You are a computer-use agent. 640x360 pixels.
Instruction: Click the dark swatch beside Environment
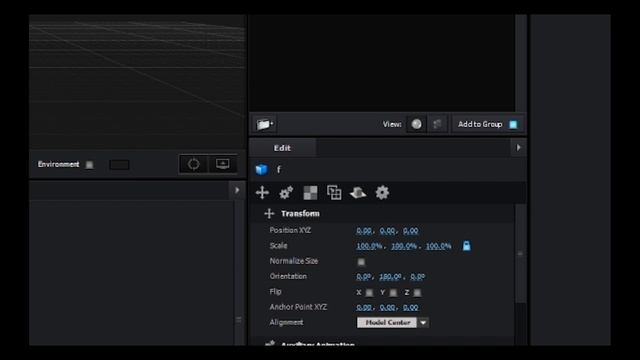(x=119, y=164)
